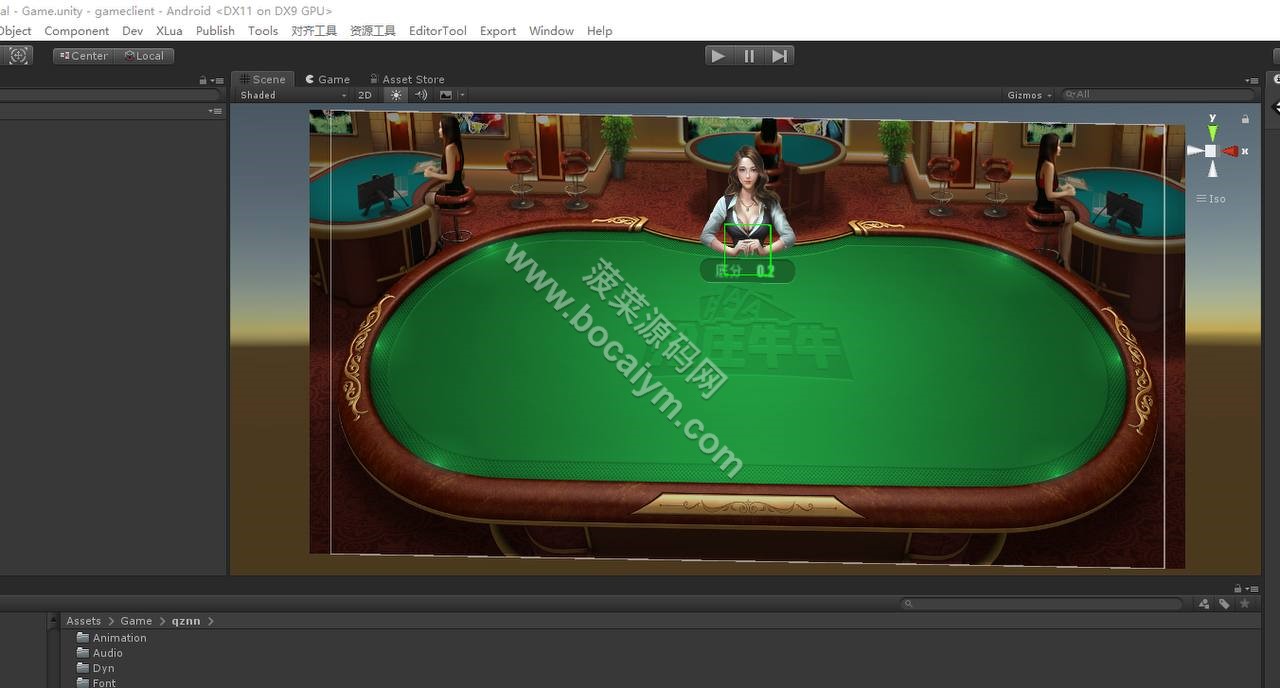The width and height of the screenshot is (1280, 688).
Task: Click the green Y axis gizmo cone
Action: 1212,132
